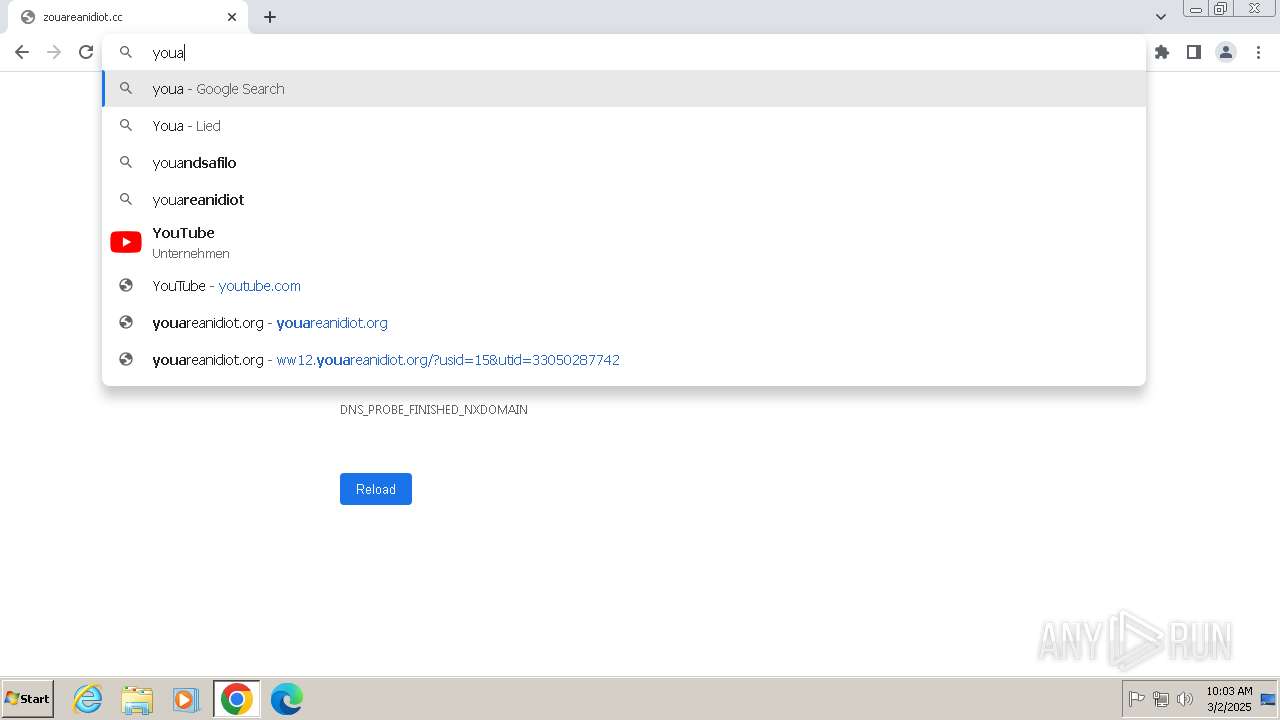Open the YouTube - youtube.com suggestion
Image resolution: width=1280 pixels, height=720 pixels.
pyautogui.click(x=624, y=286)
